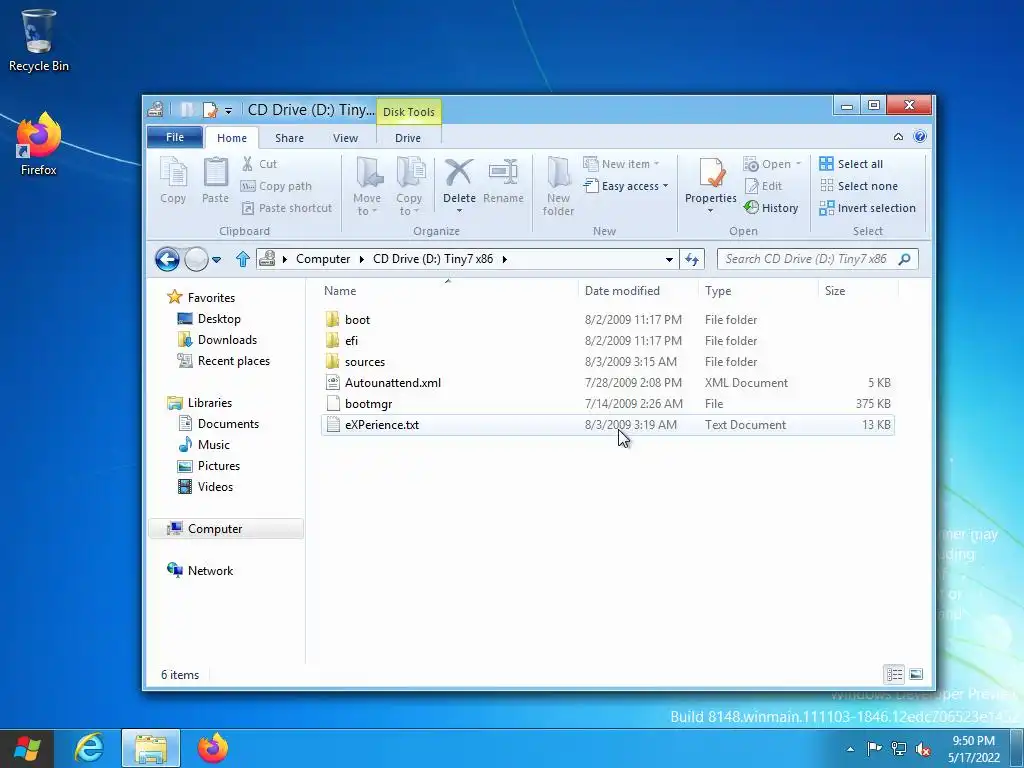Sort files by Date modified column
The image size is (1024, 768).
[x=622, y=291]
